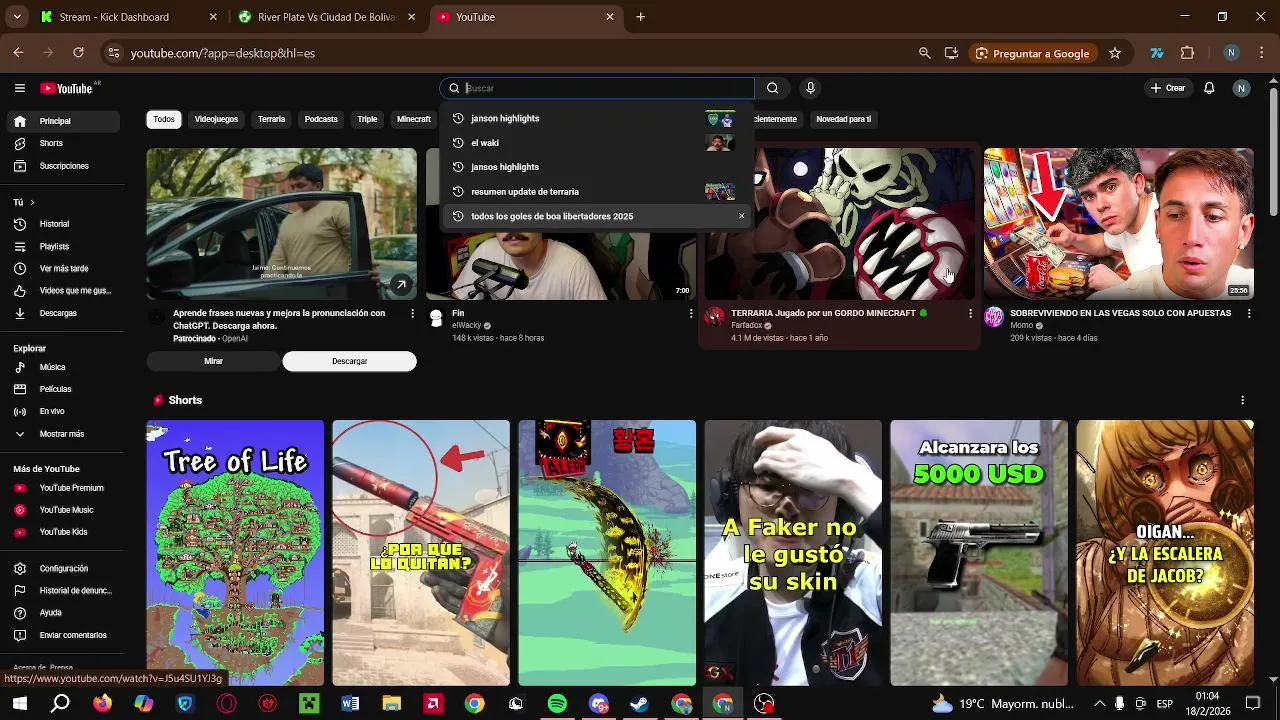The image size is (1280, 720).
Task: Open Enviar comentarios in sidebar
Action: tap(65, 635)
